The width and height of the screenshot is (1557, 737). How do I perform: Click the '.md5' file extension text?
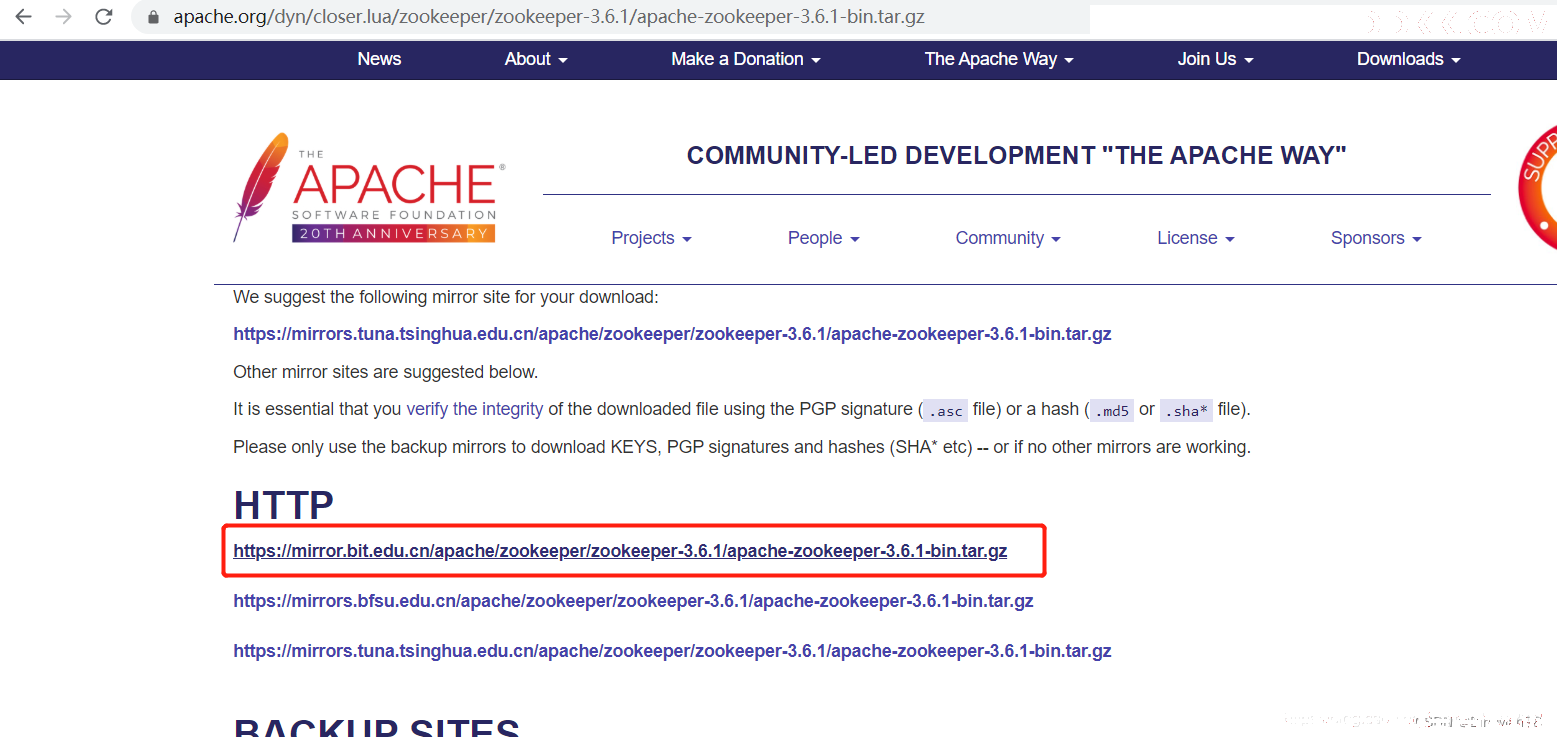1110,410
